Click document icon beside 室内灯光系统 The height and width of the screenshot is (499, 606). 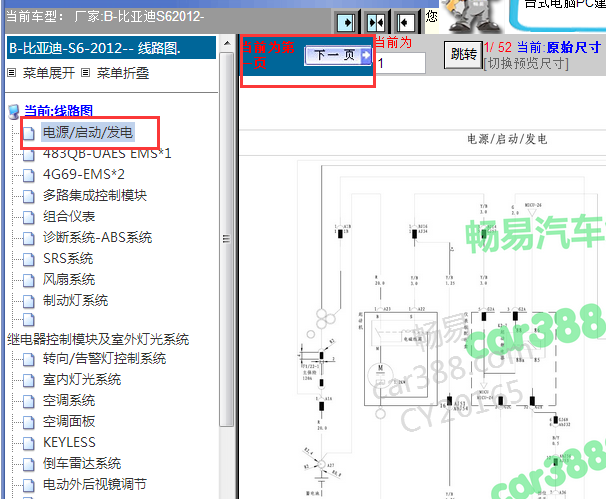click(29, 380)
